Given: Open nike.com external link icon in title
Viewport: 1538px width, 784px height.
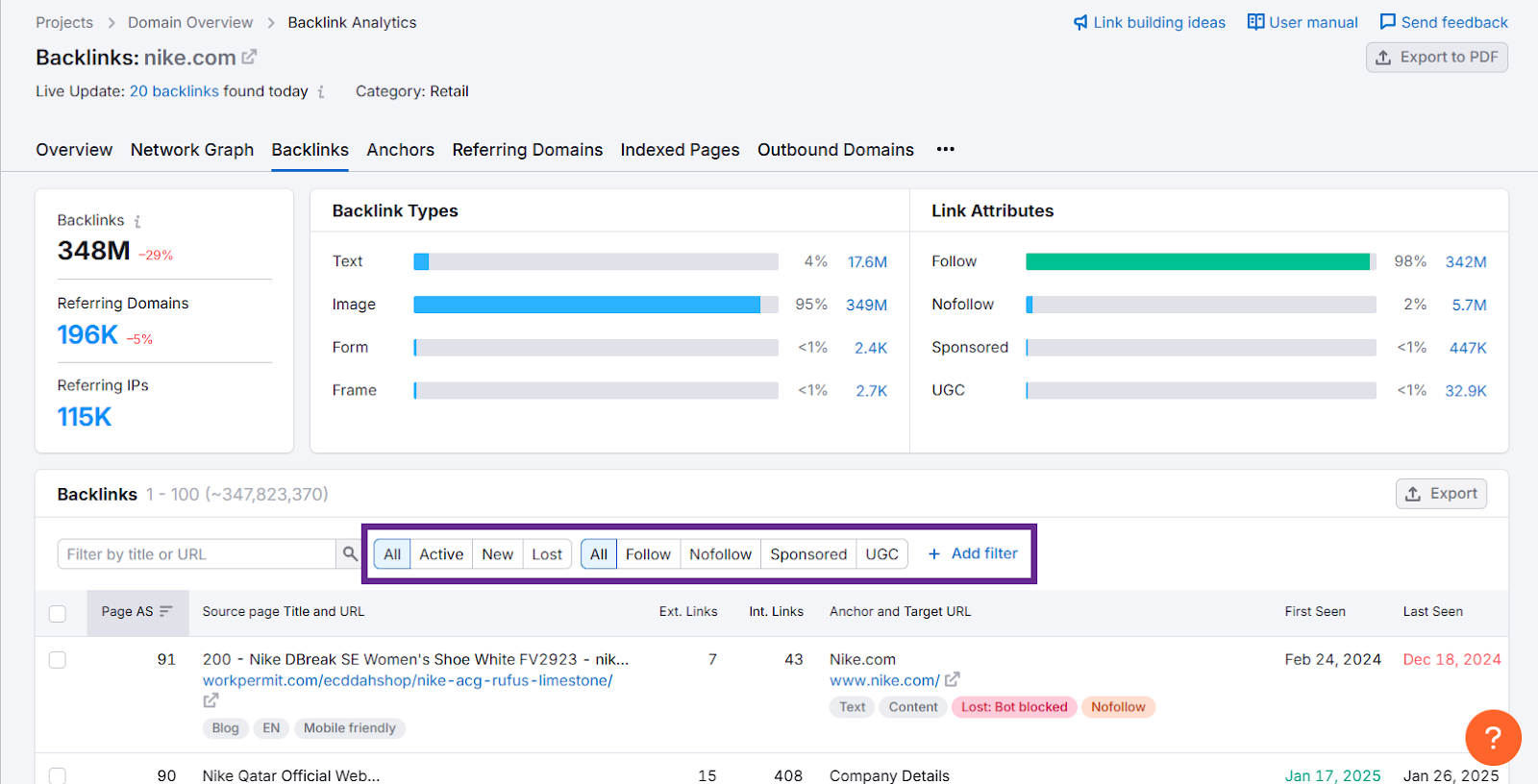Looking at the screenshot, I should click(249, 57).
